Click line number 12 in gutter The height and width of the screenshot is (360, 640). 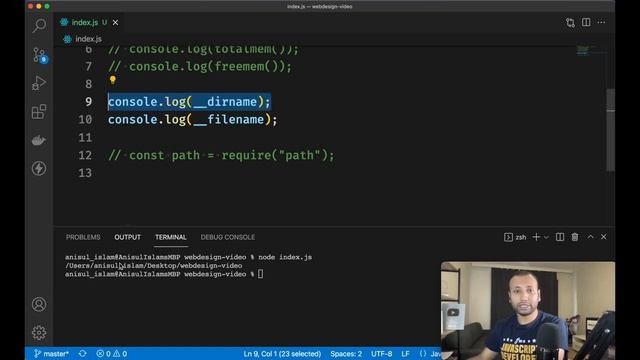pos(85,156)
